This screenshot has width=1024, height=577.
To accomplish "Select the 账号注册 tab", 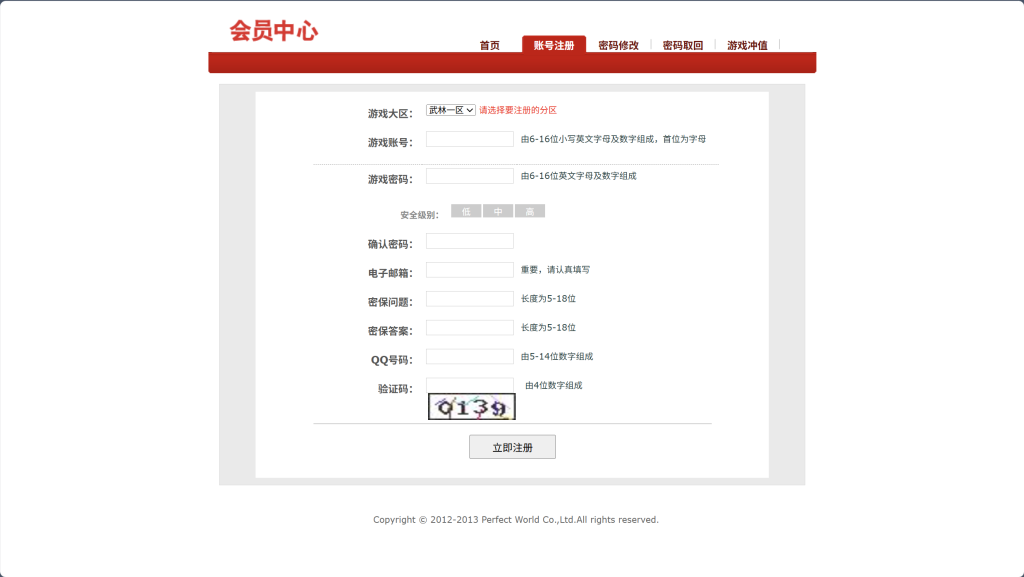I will pyautogui.click(x=554, y=45).
